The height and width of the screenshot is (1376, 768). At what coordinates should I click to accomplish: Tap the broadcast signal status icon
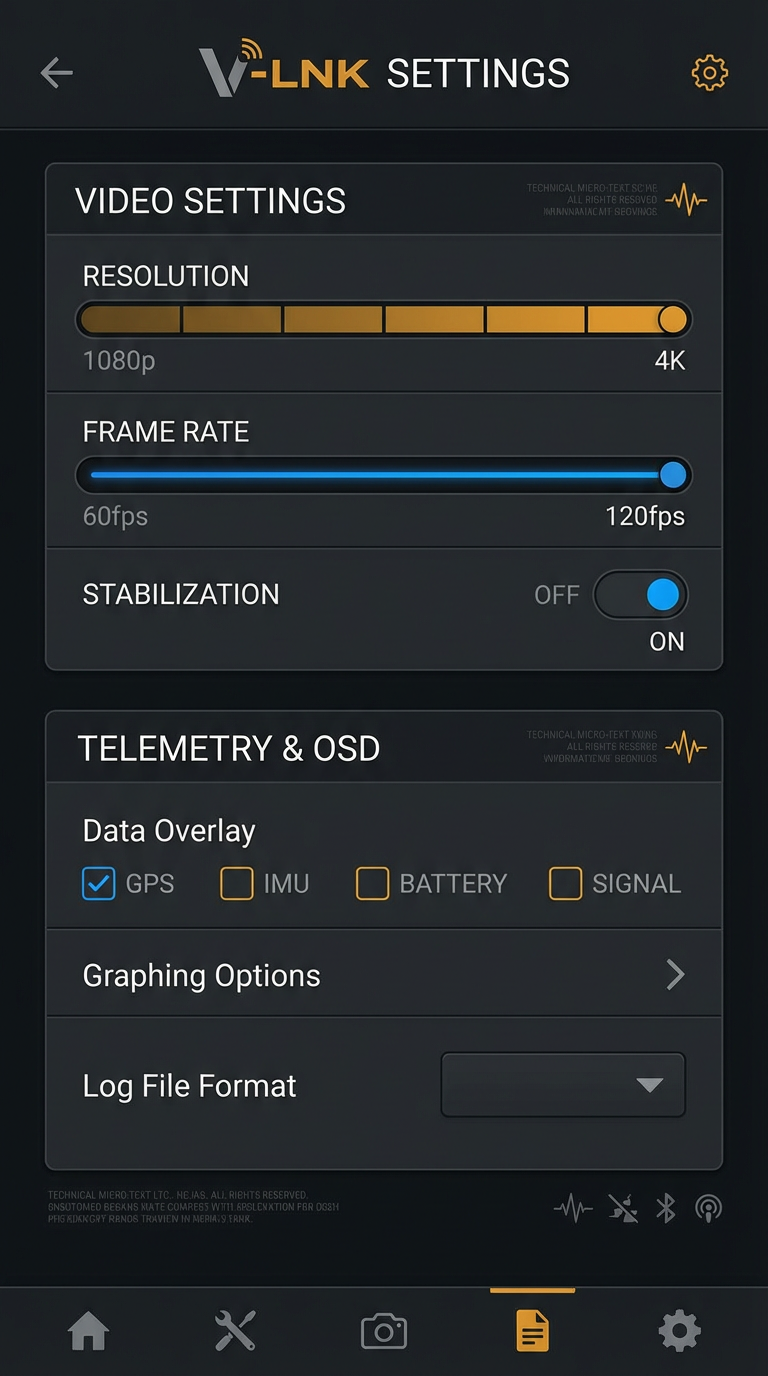point(709,1208)
